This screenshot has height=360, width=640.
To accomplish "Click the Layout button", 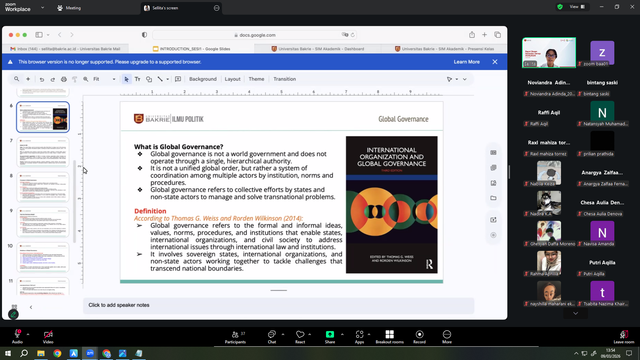I will [x=232, y=79].
